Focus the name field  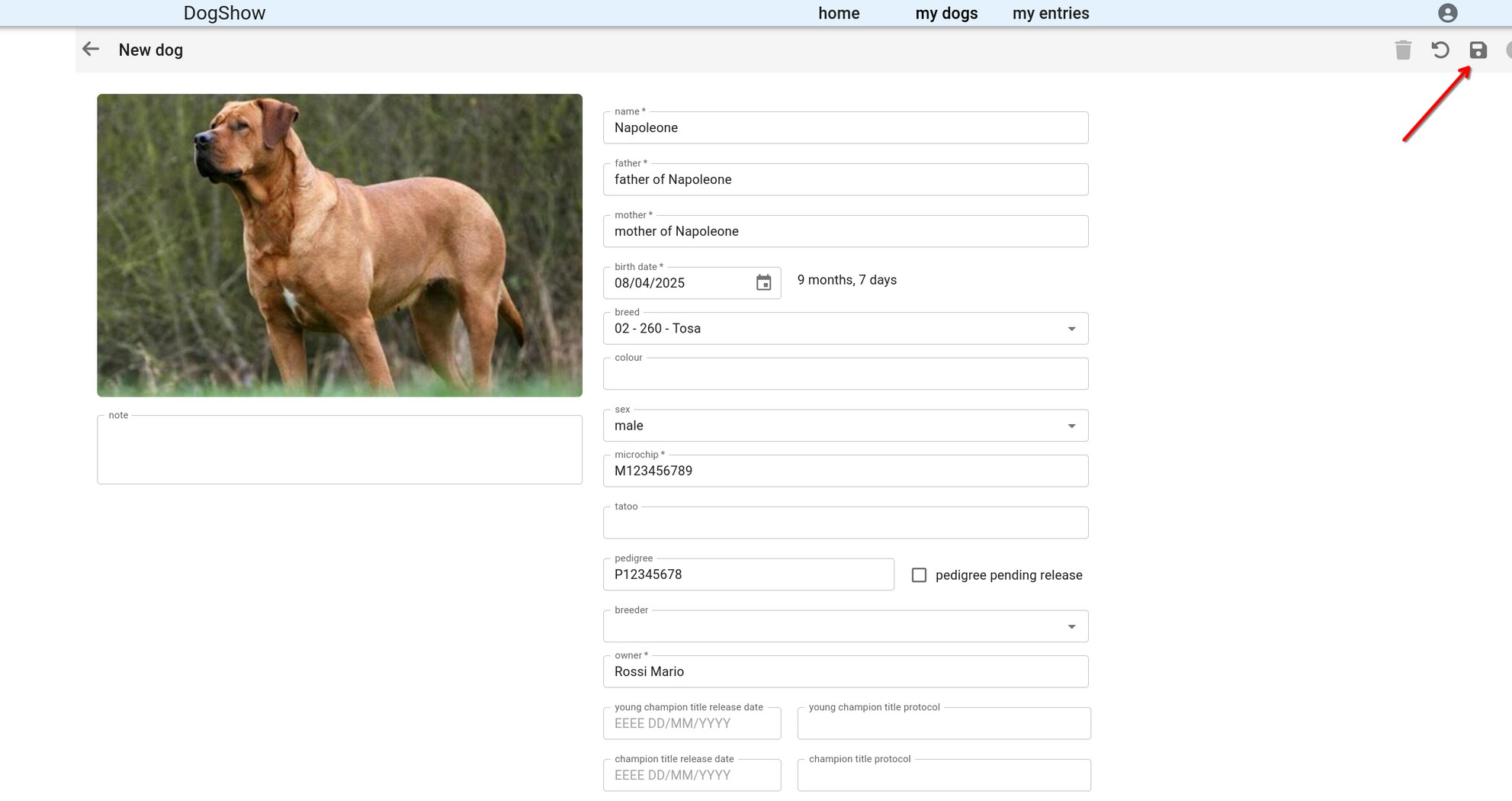click(846, 128)
